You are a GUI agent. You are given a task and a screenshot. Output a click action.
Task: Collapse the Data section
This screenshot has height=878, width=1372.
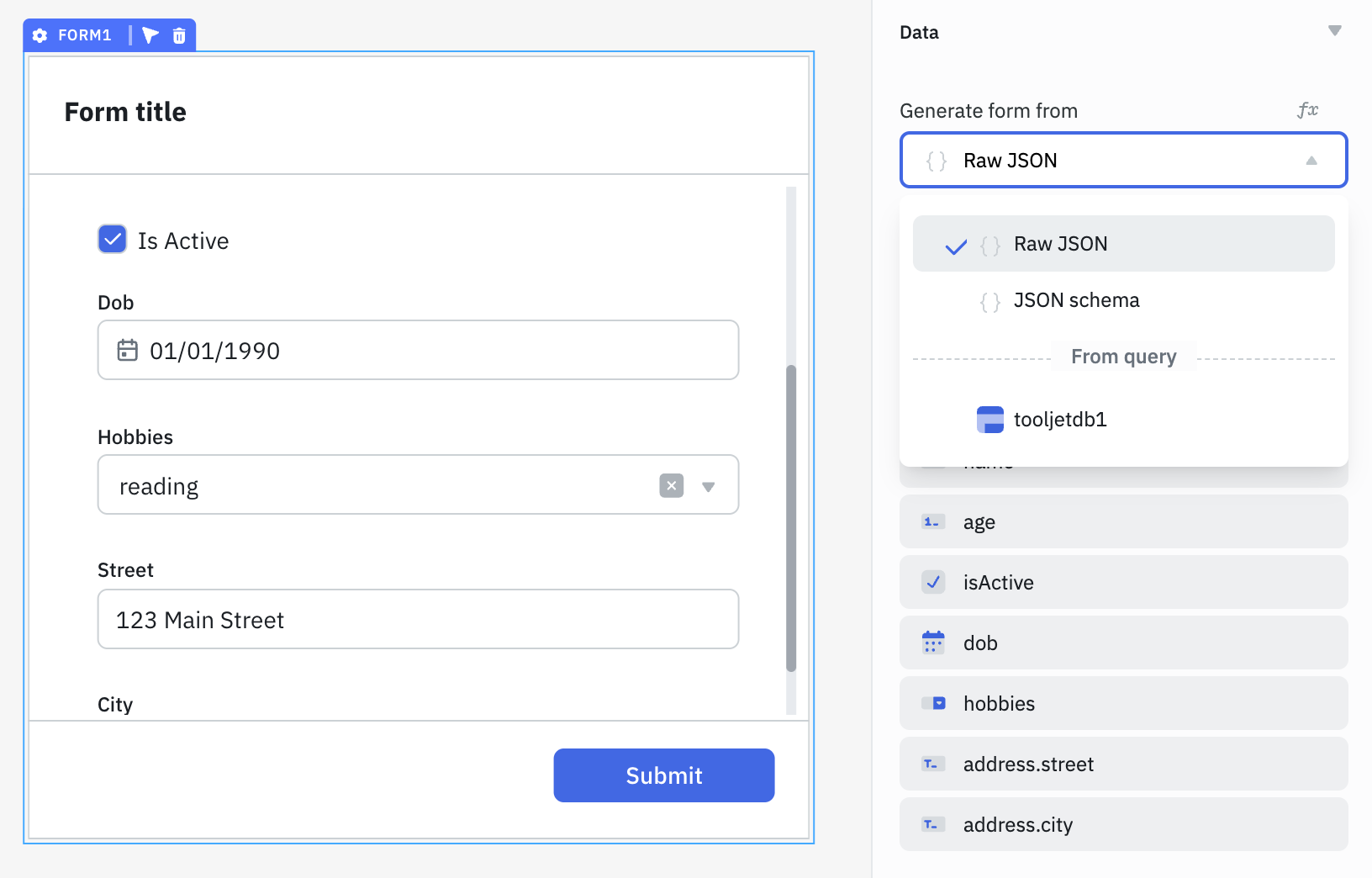(x=1335, y=30)
